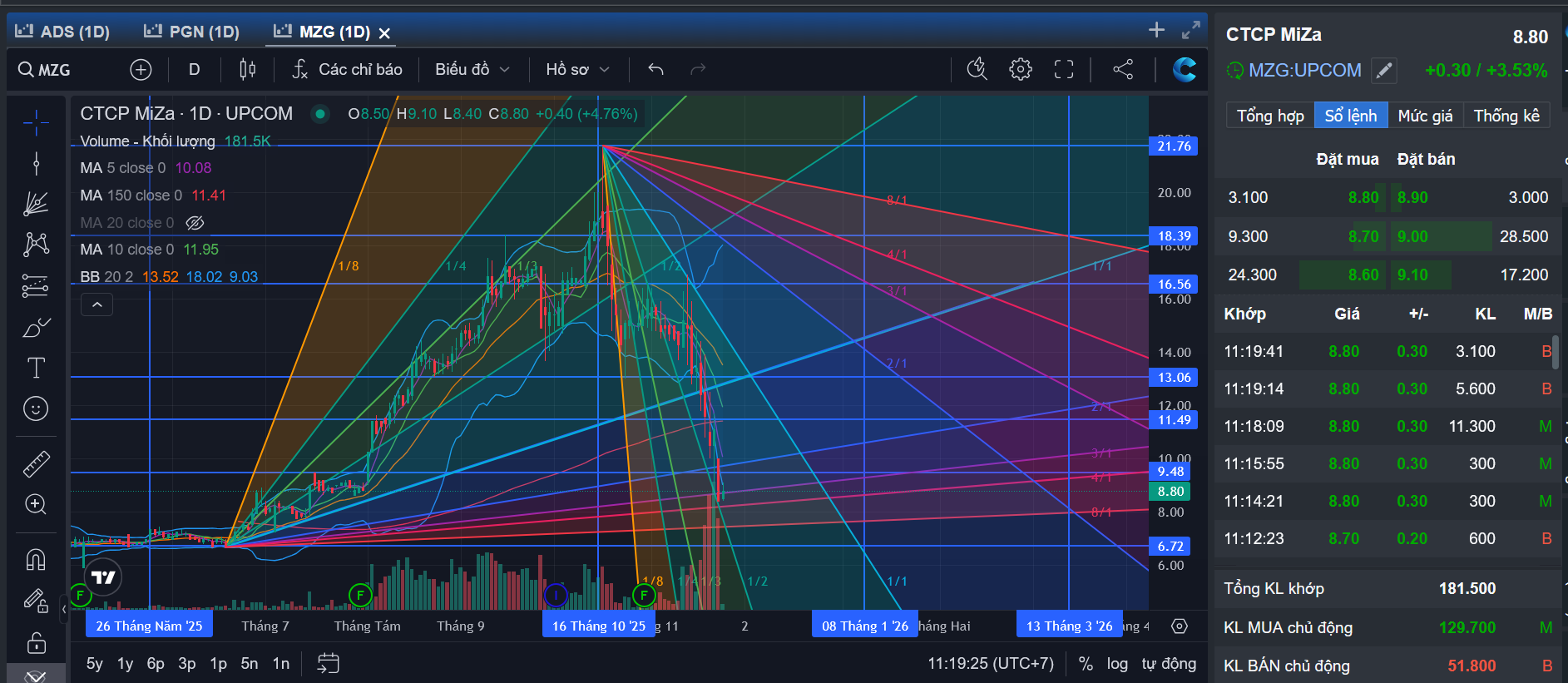The height and width of the screenshot is (683, 1568).
Task: Open the emoji icons tool
Action: [36, 408]
